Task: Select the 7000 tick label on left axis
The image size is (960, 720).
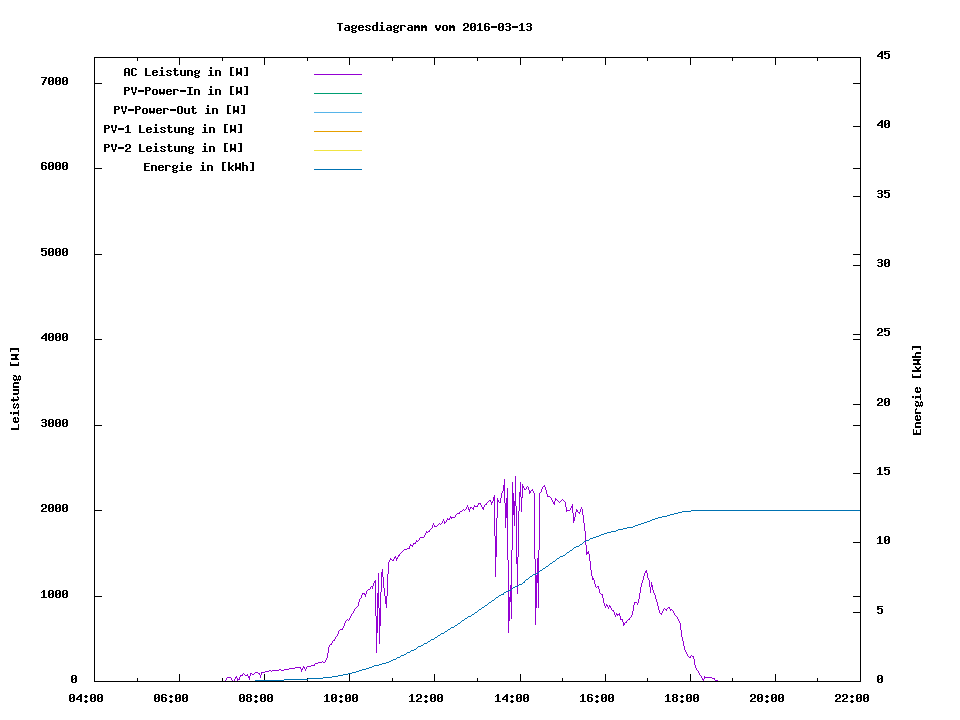Action: coord(54,81)
